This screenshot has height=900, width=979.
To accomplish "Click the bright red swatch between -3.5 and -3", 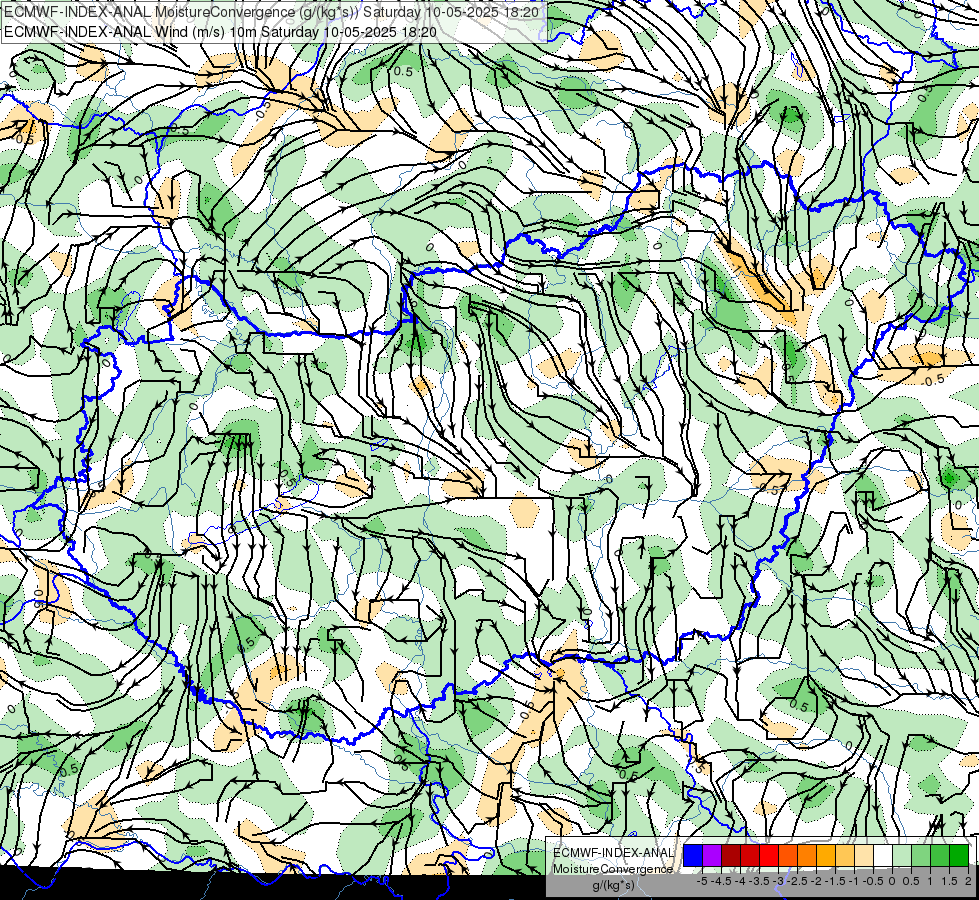I will 769,855.
